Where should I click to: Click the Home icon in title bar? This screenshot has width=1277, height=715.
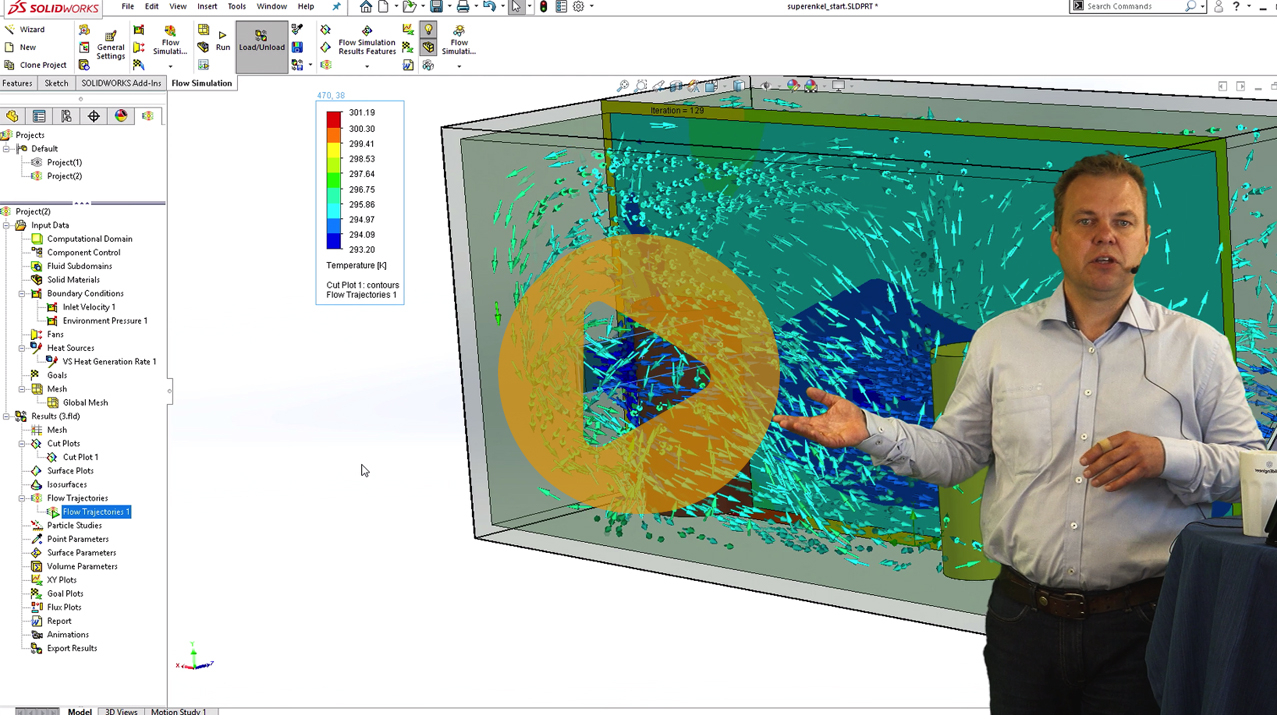coord(366,7)
